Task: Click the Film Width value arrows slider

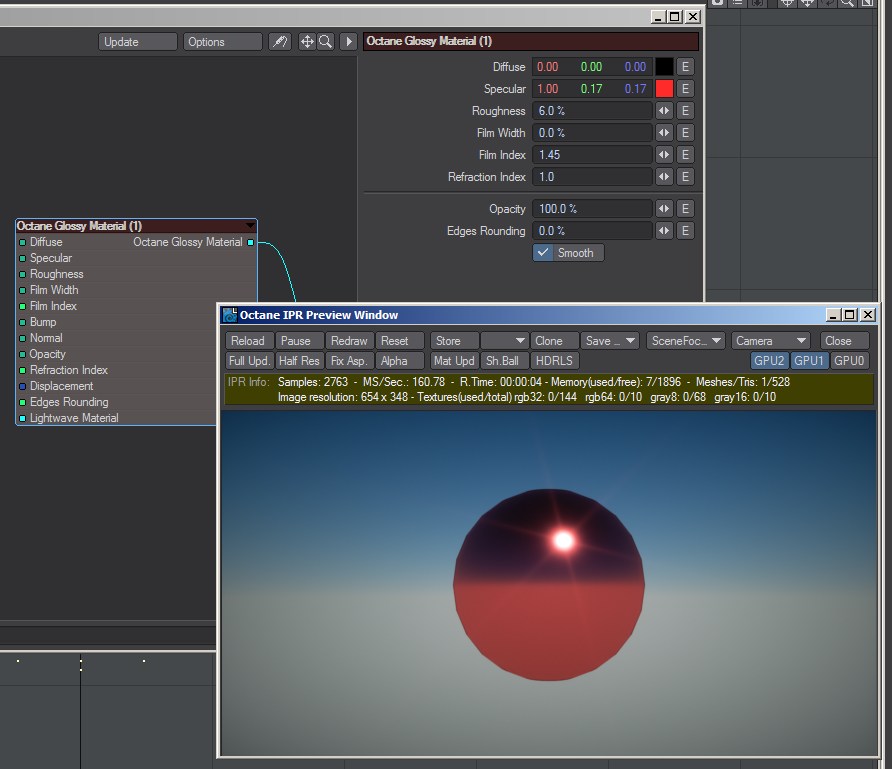Action: 664,133
